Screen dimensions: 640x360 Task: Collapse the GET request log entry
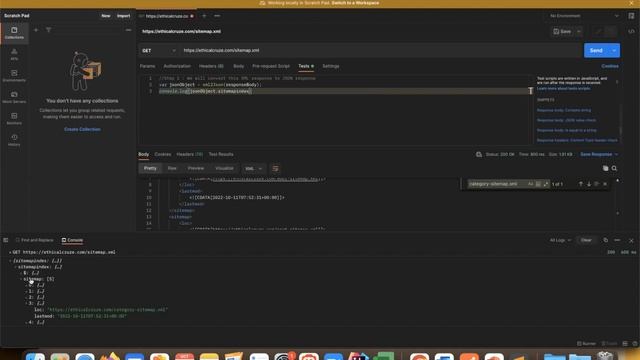[10, 252]
